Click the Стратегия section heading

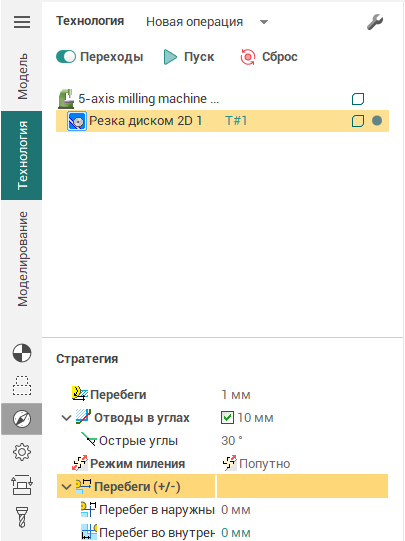[87, 359]
